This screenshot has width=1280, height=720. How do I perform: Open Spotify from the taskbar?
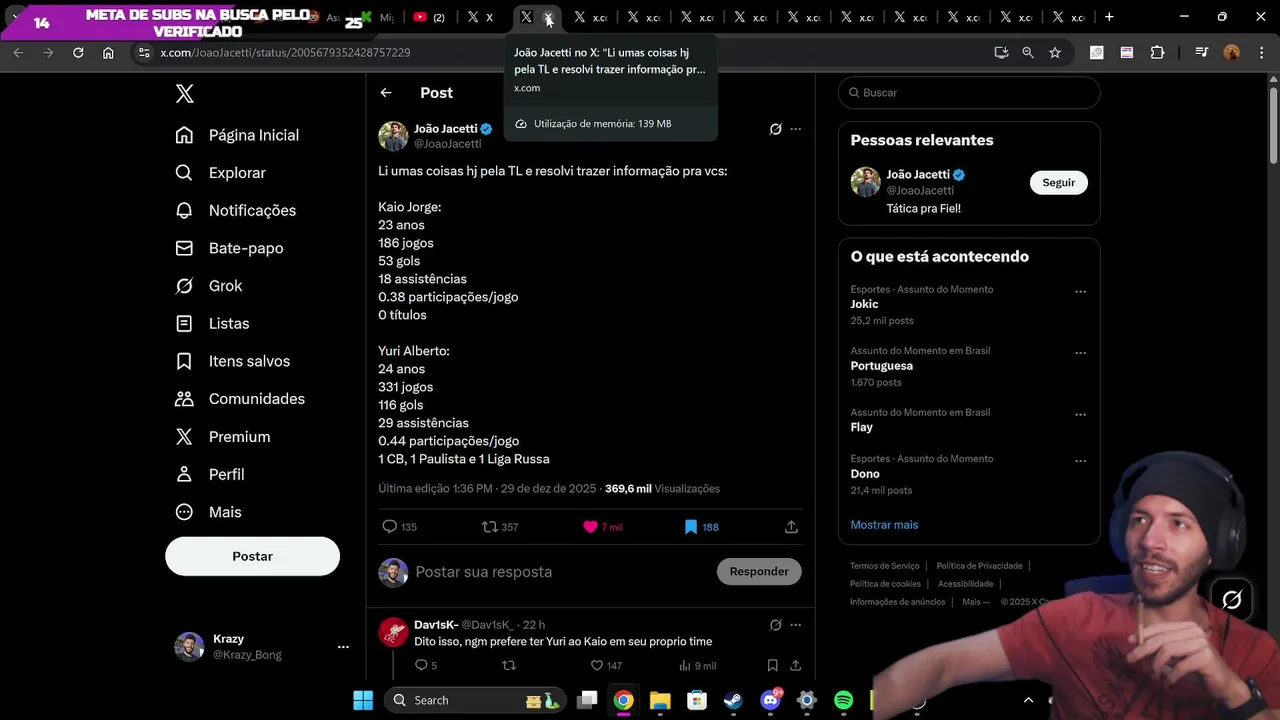click(843, 700)
